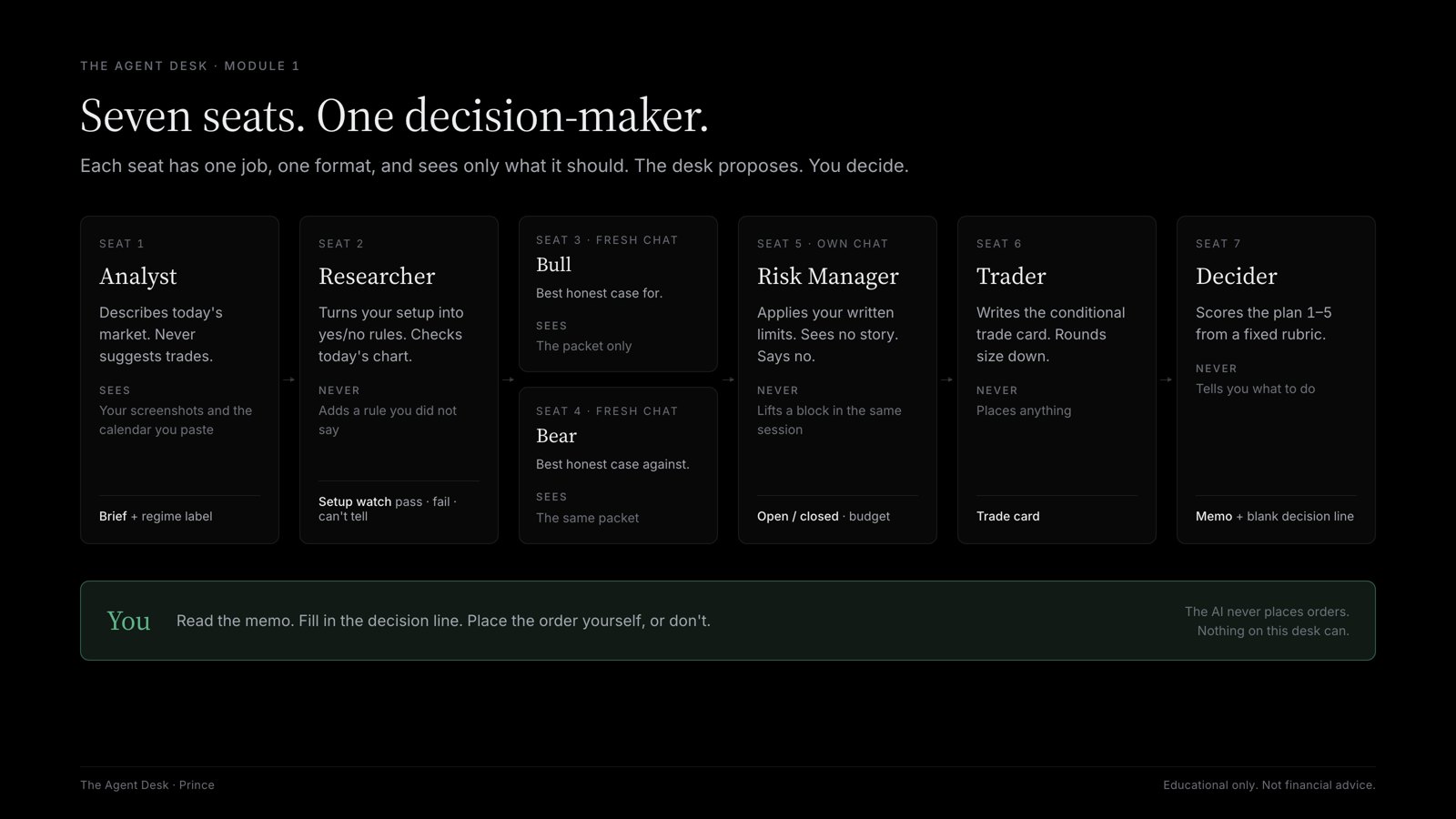
Task: Click the Analyst card title
Action: click(x=137, y=277)
